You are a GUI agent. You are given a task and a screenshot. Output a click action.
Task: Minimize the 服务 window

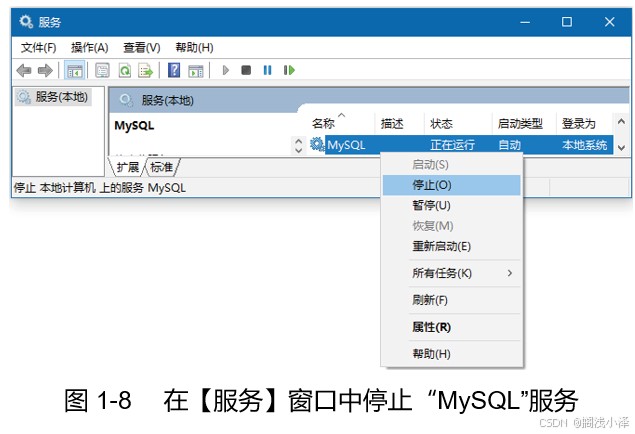click(x=525, y=22)
